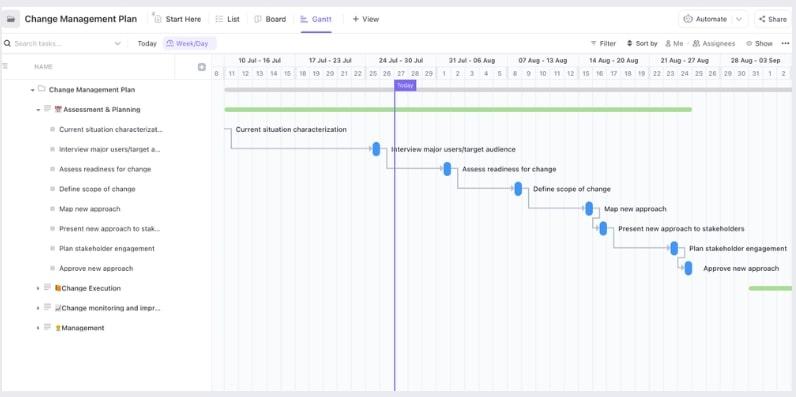This screenshot has width=796, height=397.
Task: Click the Share button
Action: [x=773, y=19]
